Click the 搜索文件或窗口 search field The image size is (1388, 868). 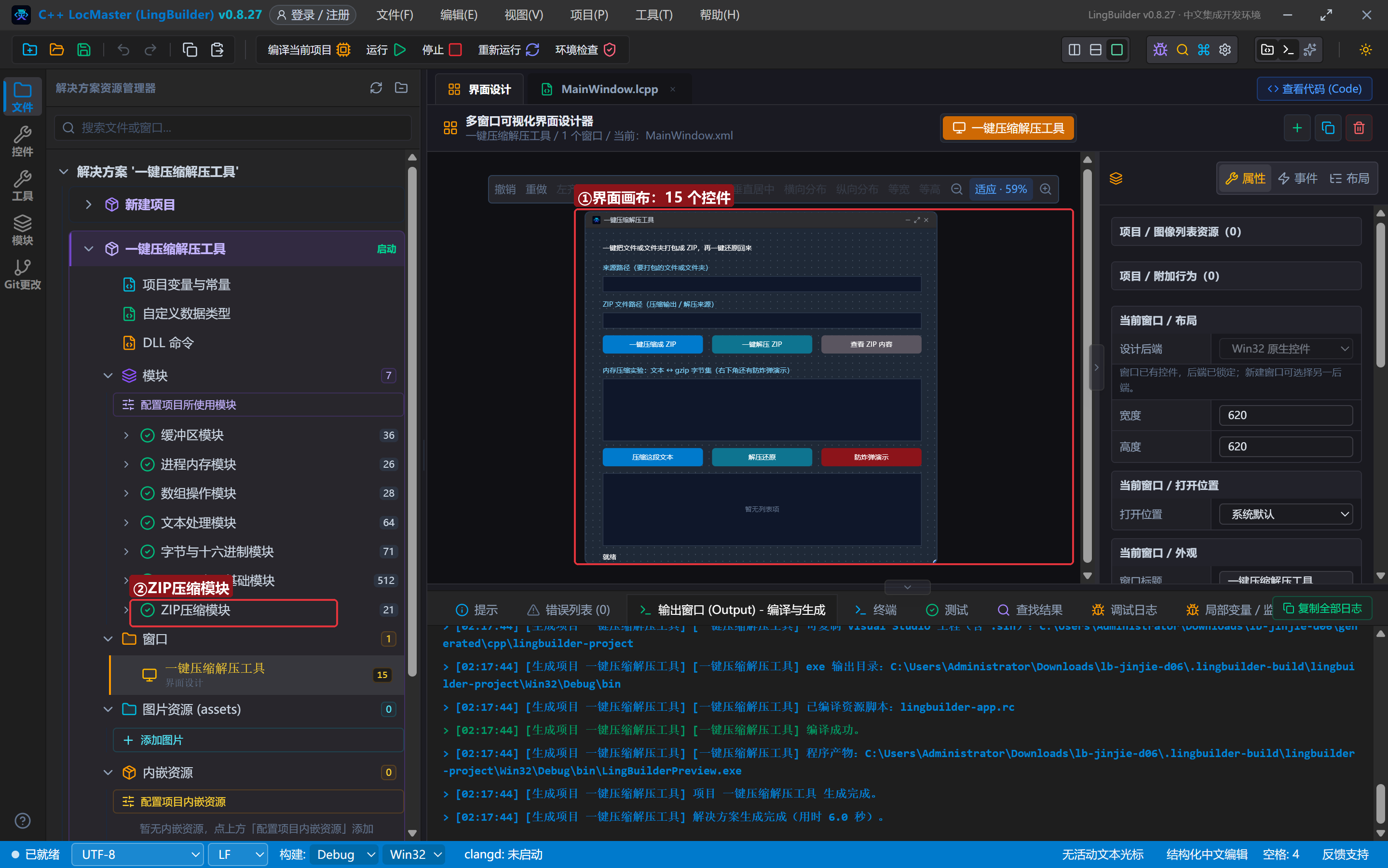click(x=233, y=127)
